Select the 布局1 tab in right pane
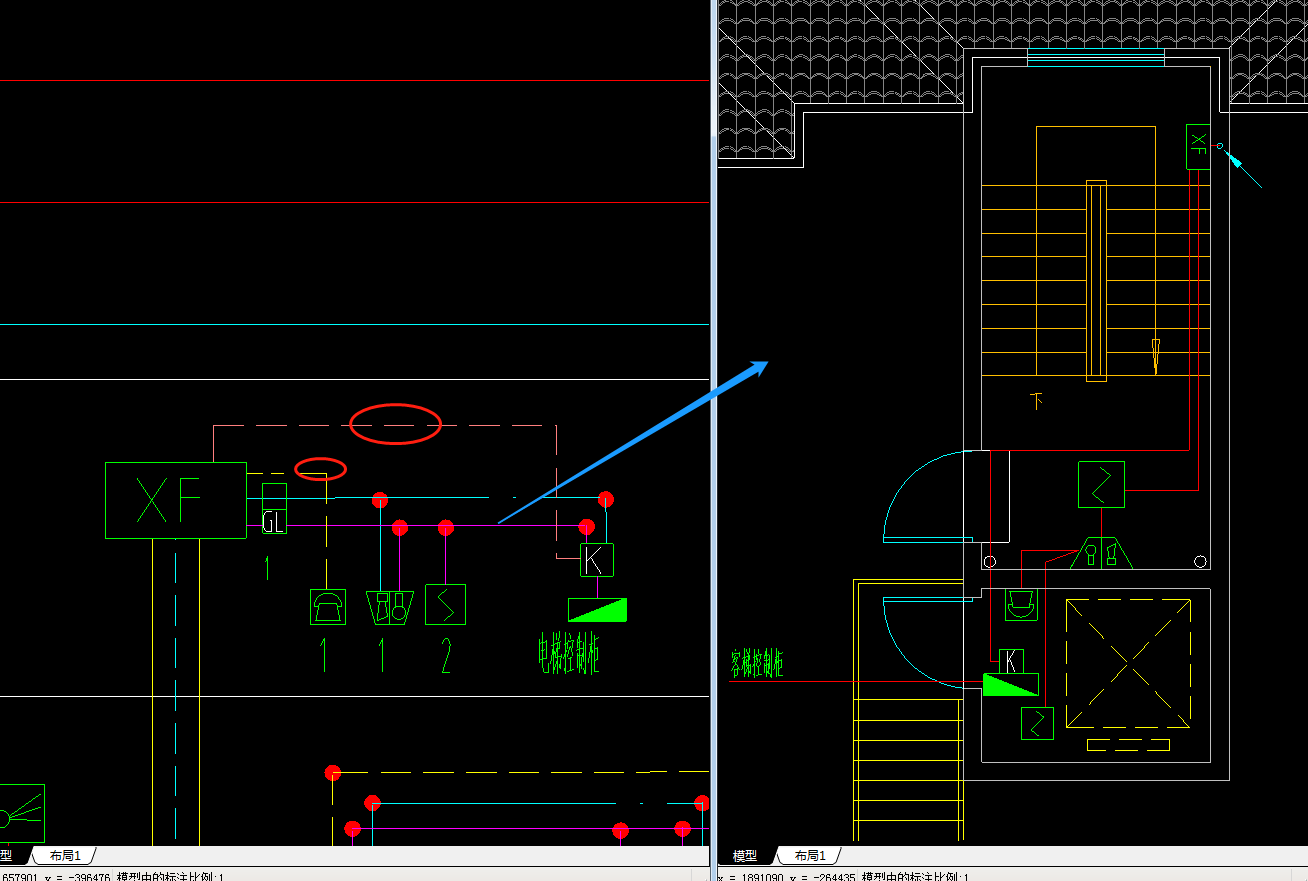This screenshot has width=1308, height=881. point(810,856)
